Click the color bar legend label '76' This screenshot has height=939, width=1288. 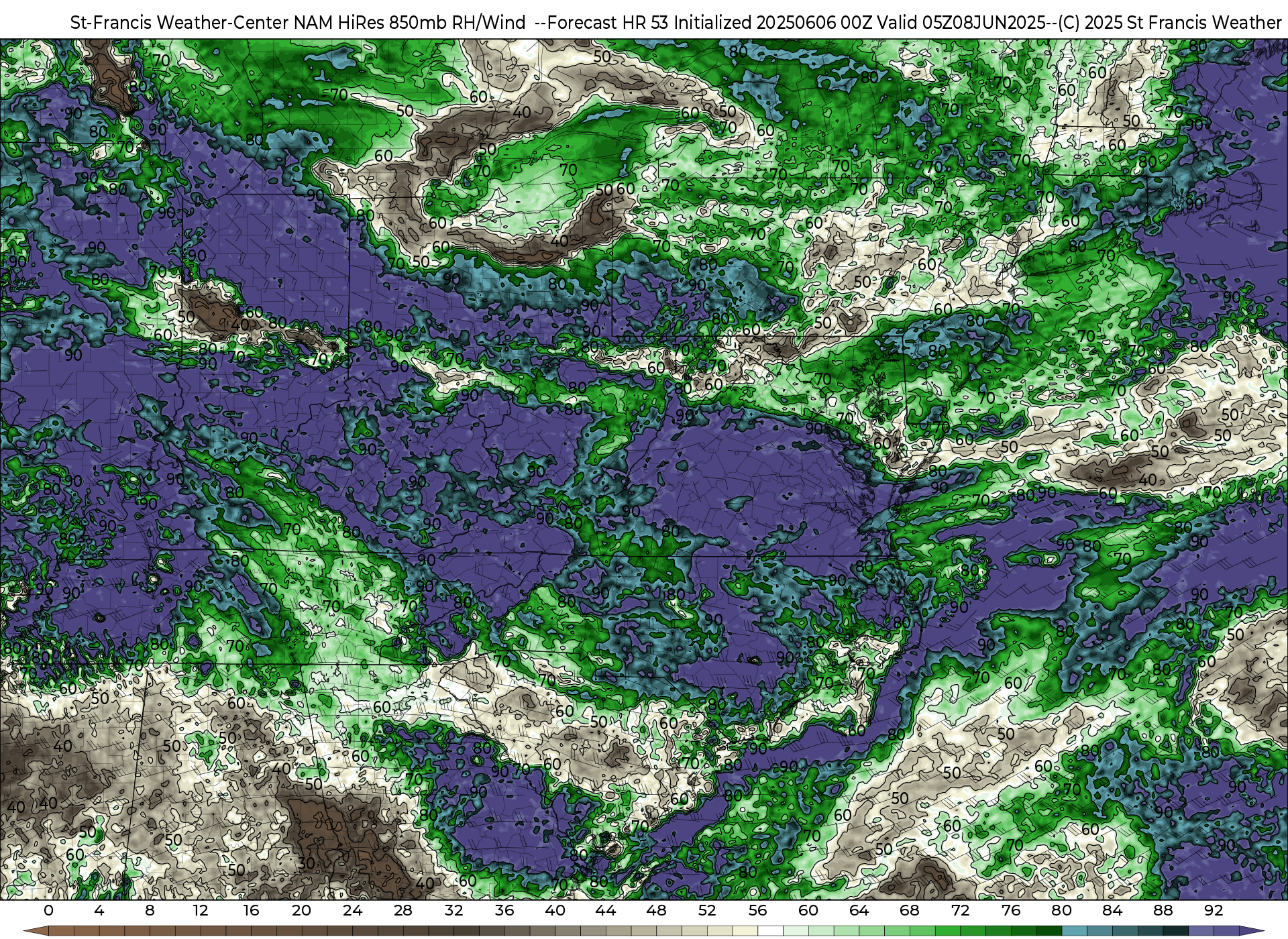click(1011, 910)
